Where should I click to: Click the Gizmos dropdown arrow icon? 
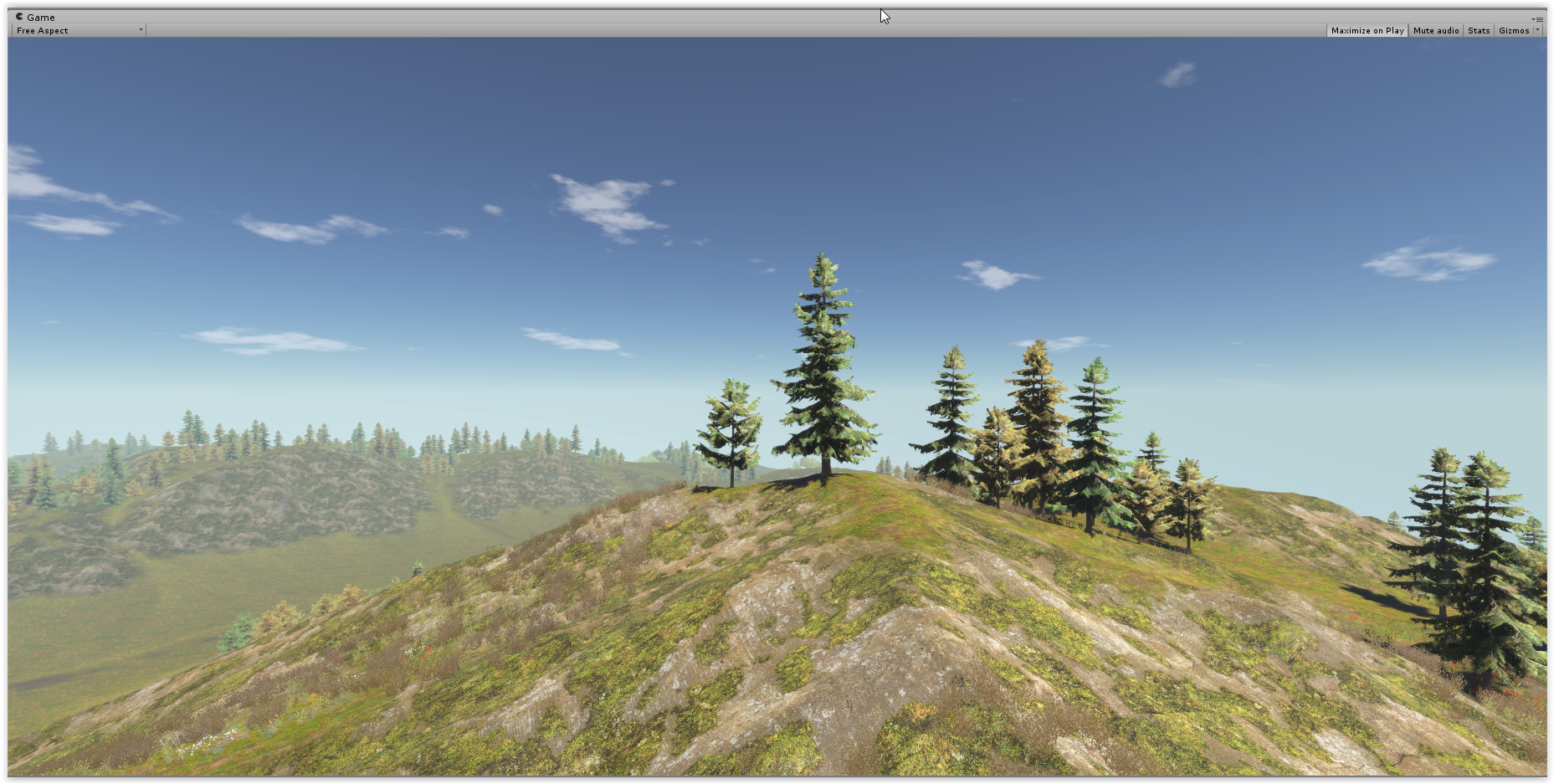[1538, 30]
